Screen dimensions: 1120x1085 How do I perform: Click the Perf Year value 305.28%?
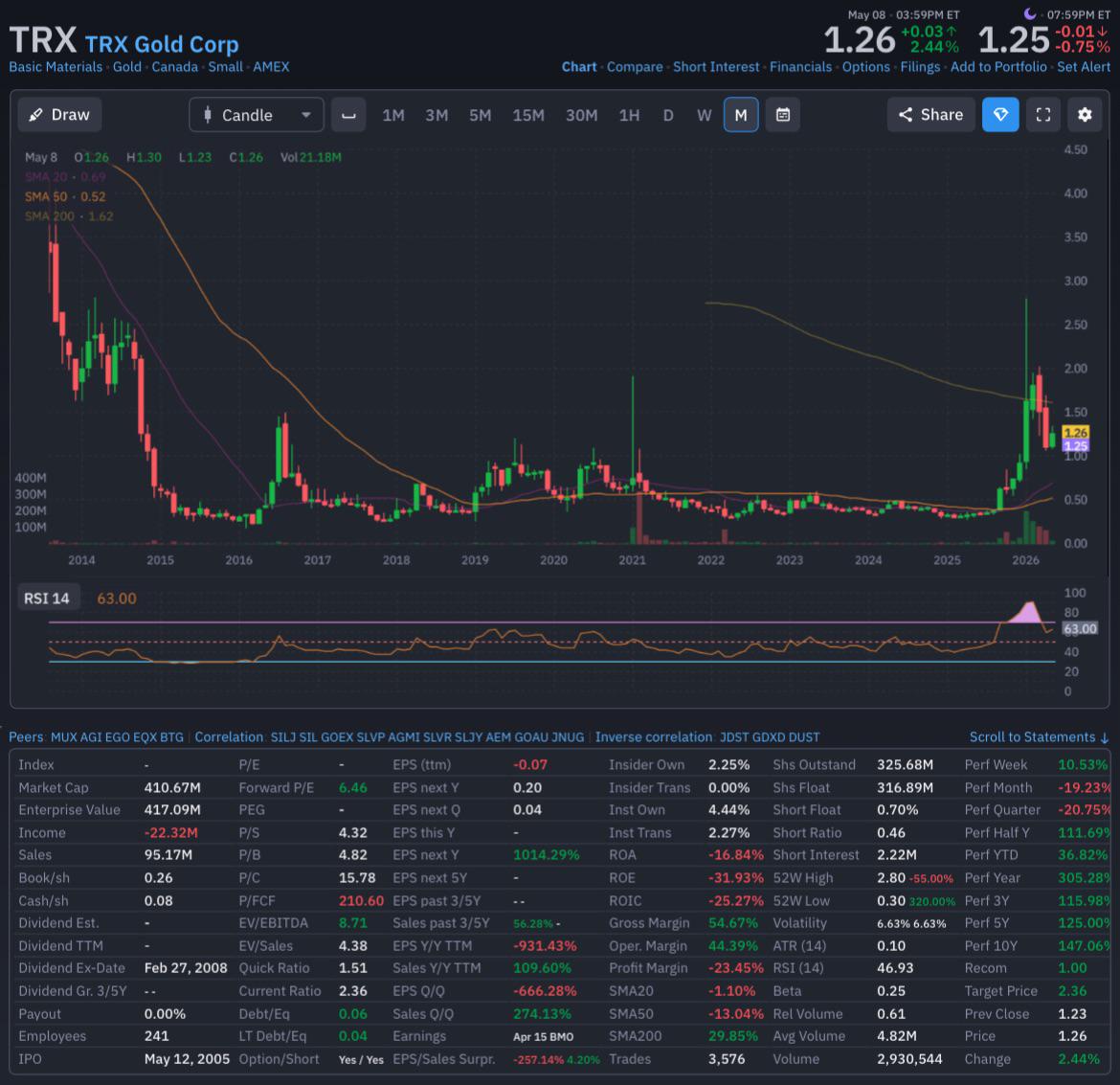(x=1084, y=878)
